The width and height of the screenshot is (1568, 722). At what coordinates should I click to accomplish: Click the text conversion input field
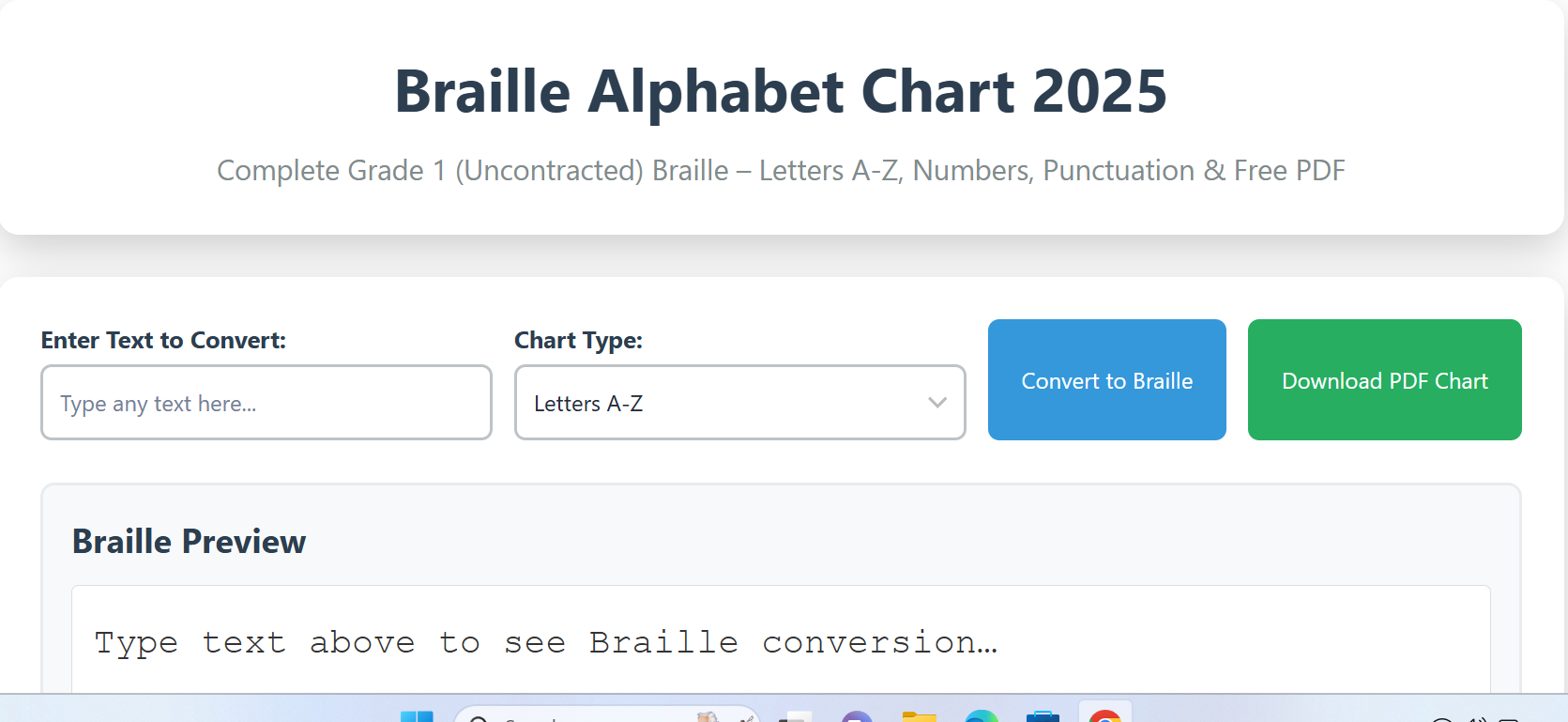(266, 403)
